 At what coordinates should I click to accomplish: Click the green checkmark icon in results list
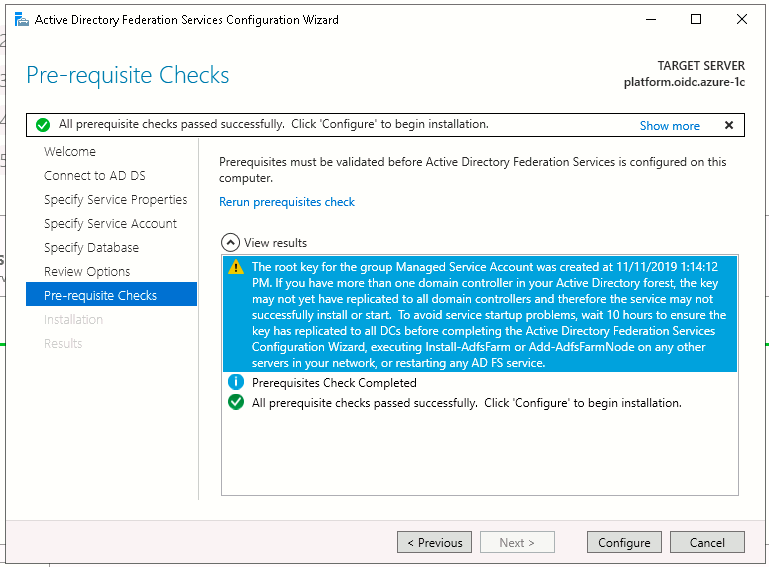pos(236,403)
